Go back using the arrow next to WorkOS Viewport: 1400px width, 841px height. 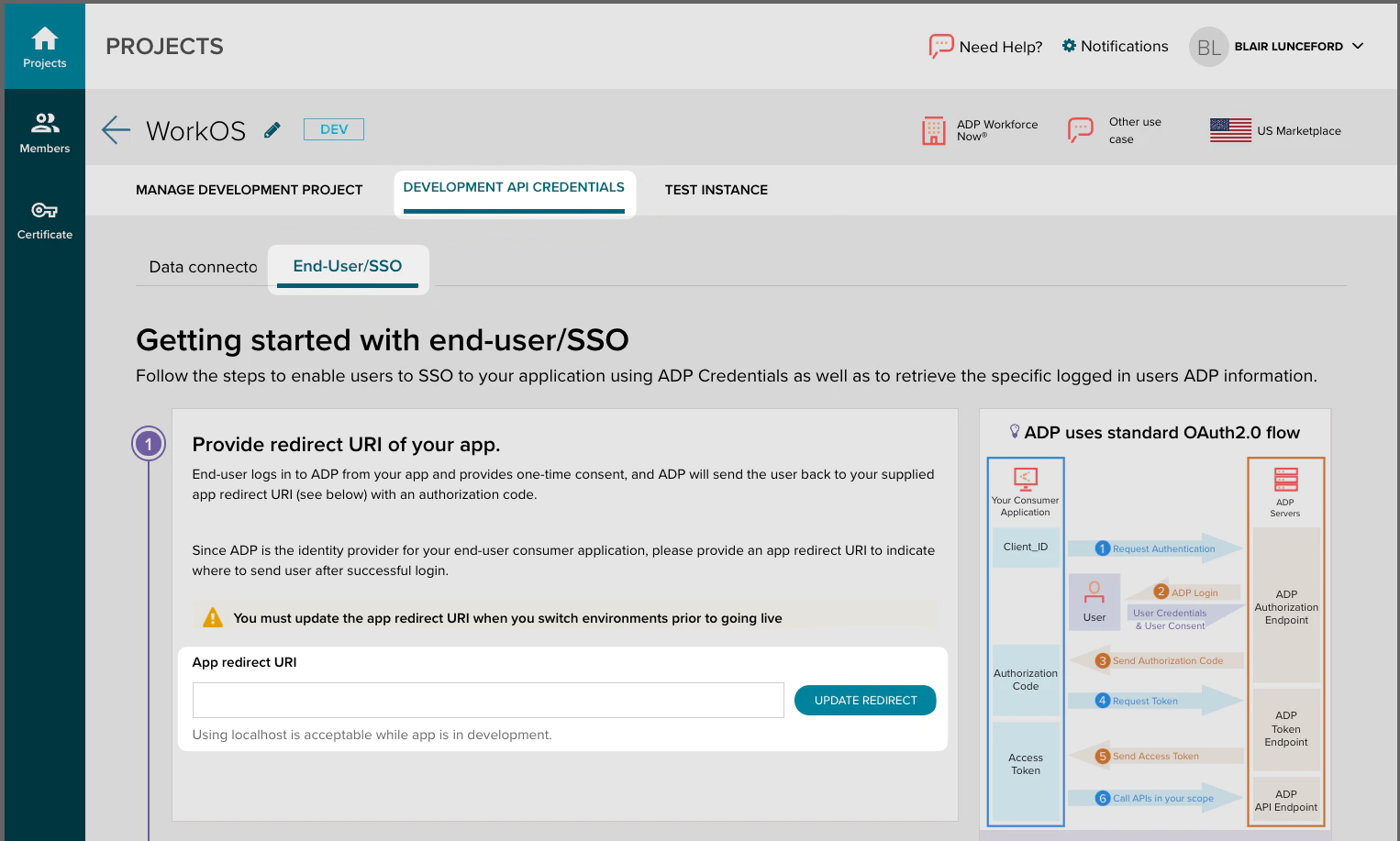point(116,129)
